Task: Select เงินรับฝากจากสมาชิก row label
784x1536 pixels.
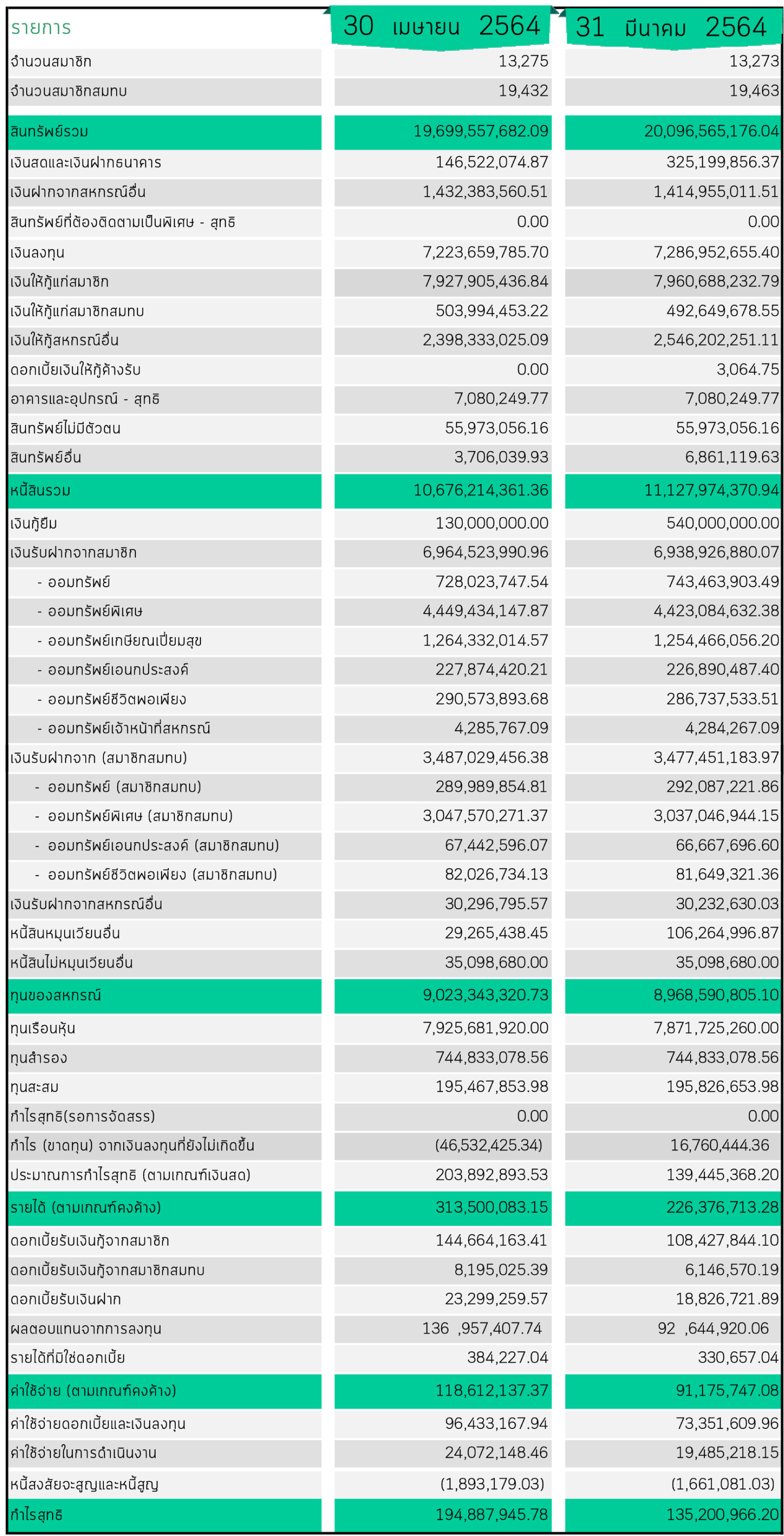Action: (73, 553)
